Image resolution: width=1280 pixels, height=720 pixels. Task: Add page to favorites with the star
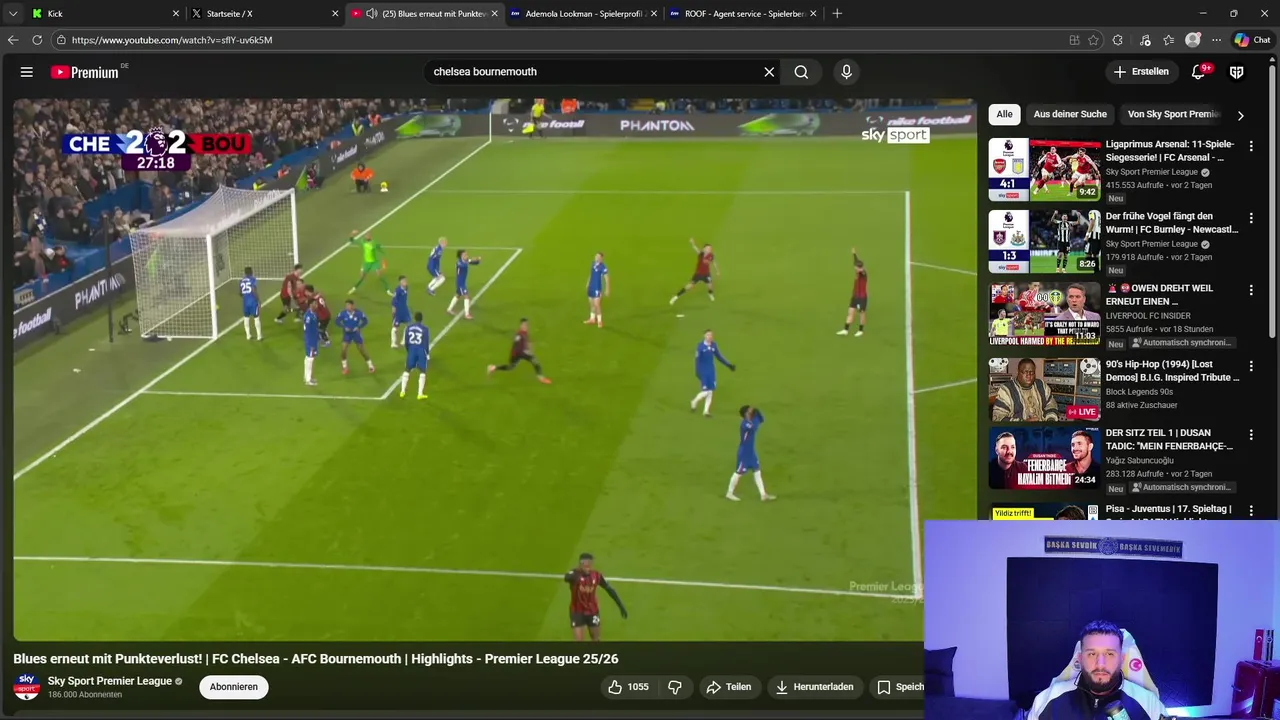[1093, 40]
